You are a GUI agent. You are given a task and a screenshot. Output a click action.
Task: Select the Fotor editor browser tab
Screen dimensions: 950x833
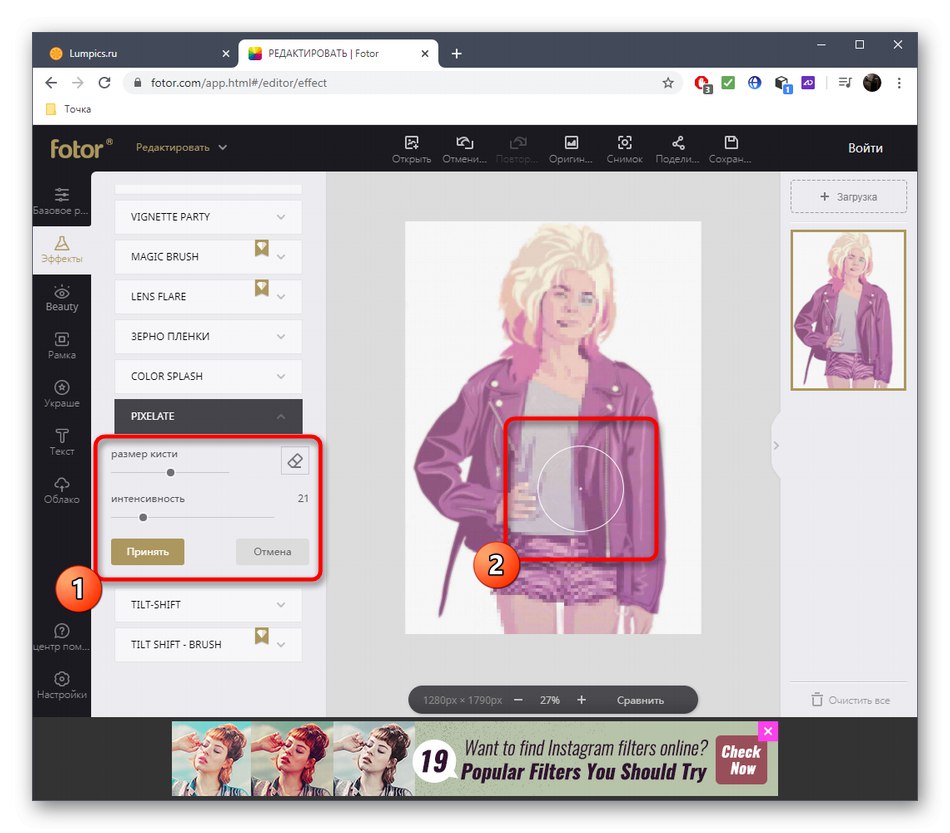[337, 53]
